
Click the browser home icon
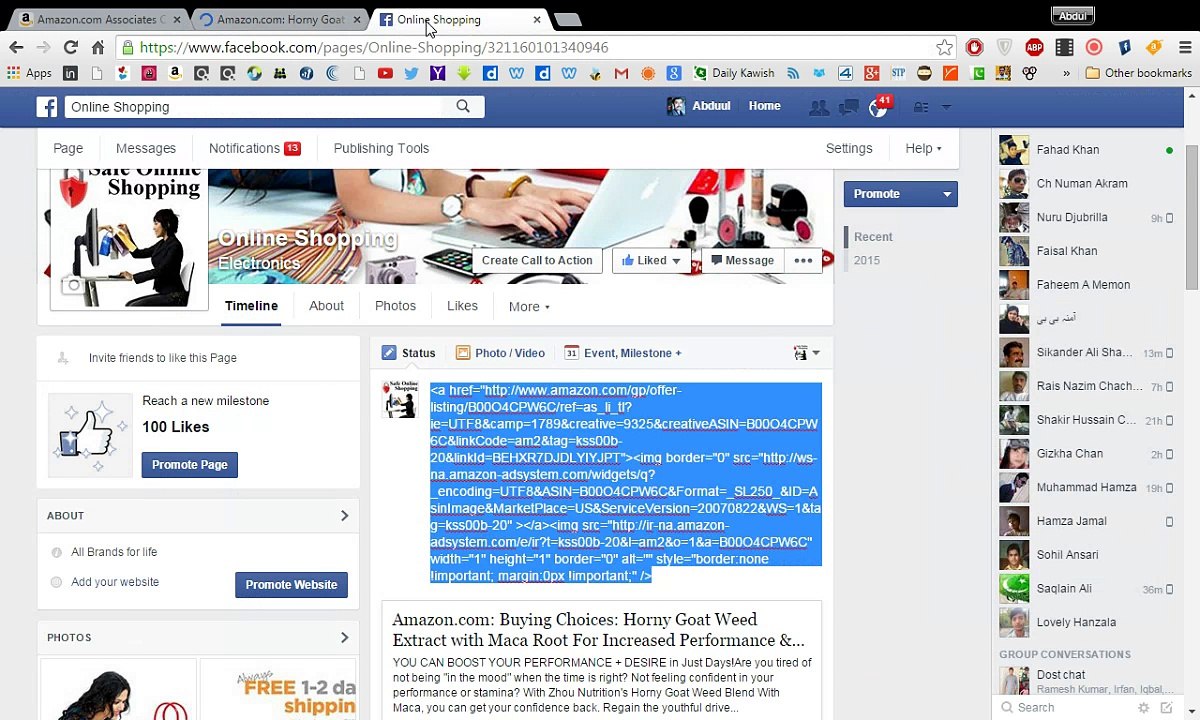(98, 47)
